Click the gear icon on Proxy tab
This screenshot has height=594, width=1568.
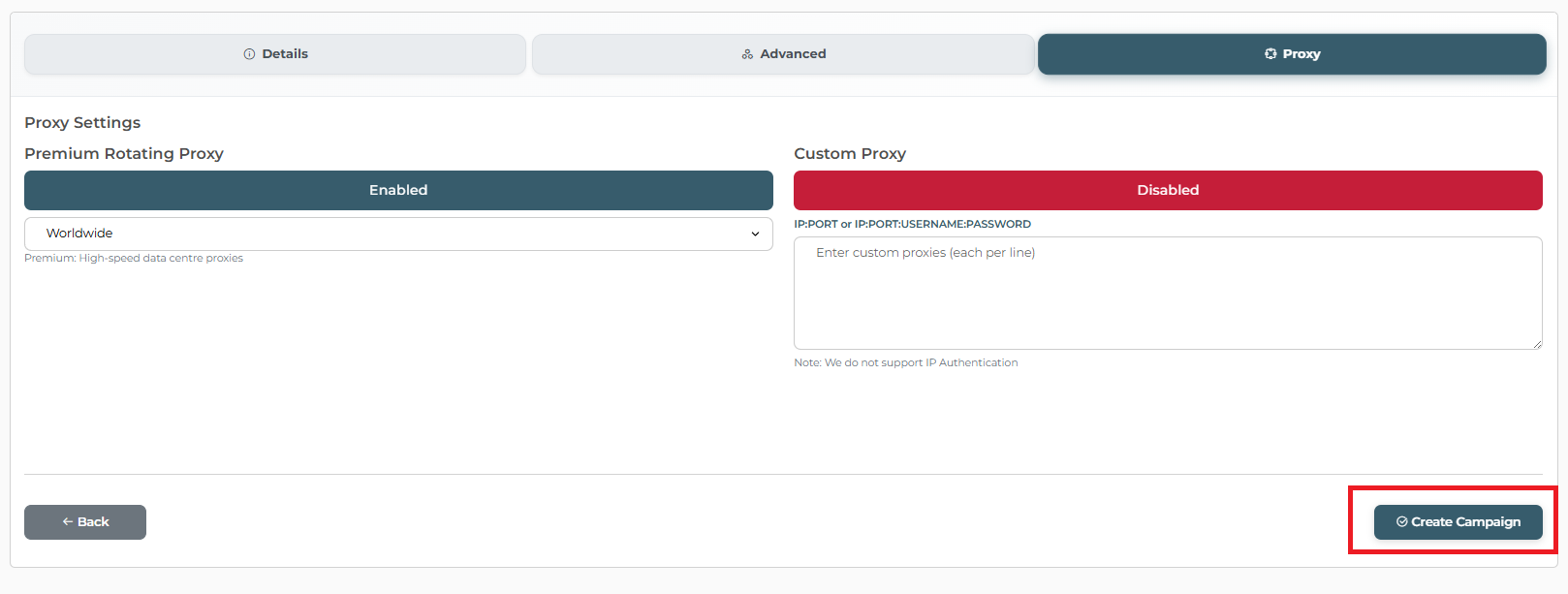1270,54
